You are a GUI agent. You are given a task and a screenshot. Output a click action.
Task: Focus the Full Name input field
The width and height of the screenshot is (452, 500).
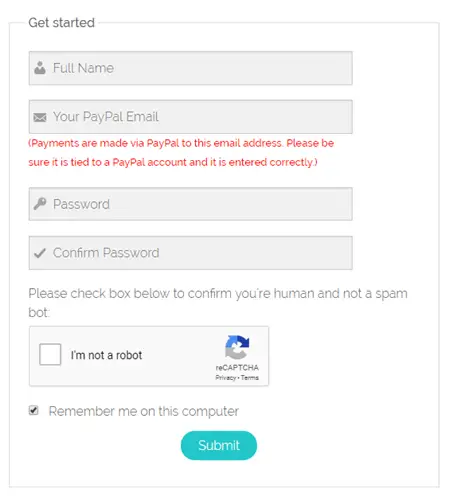(190, 68)
